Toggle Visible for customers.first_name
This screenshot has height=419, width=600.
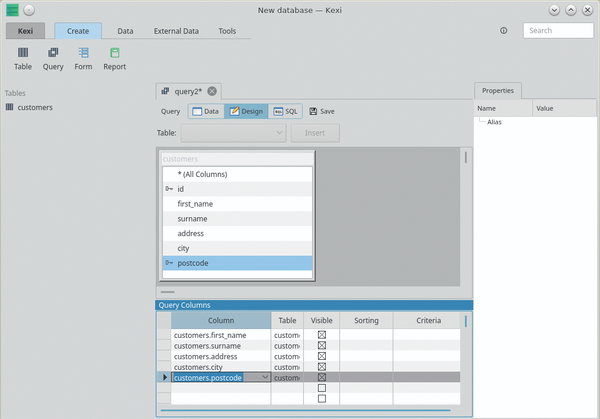[322, 335]
